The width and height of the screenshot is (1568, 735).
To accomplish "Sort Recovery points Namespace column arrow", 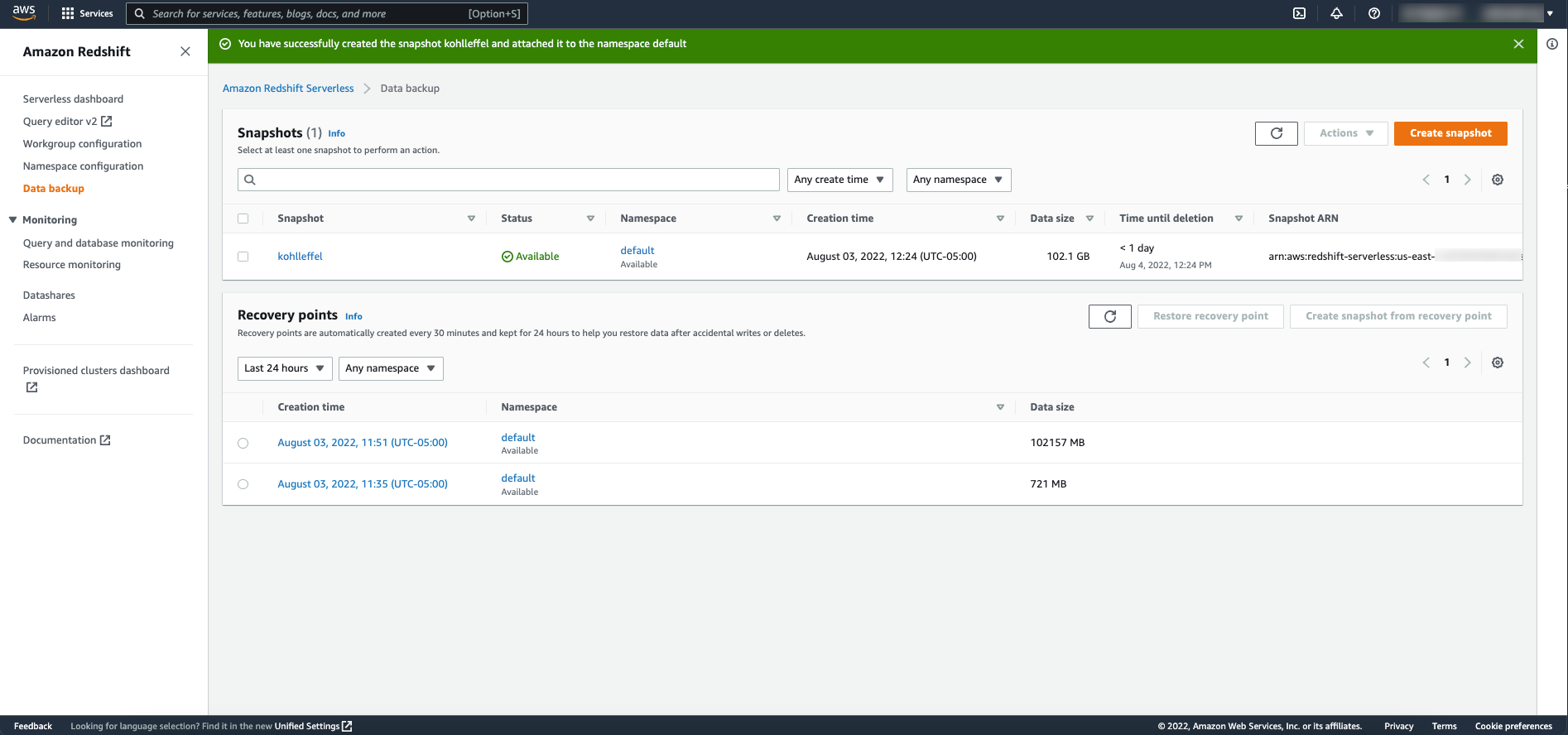I will [1000, 407].
